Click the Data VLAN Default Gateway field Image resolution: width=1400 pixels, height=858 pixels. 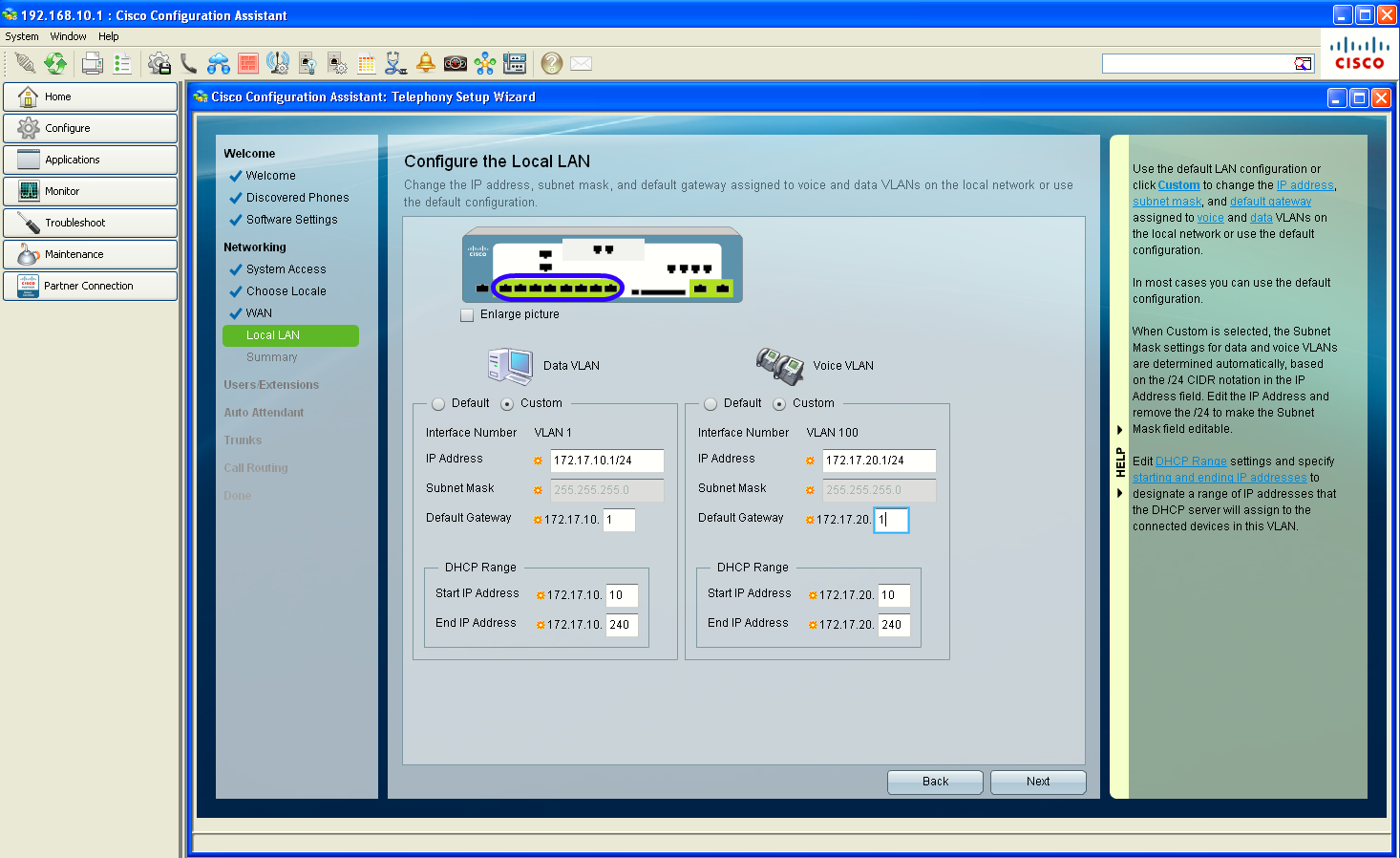pyautogui.click(x=619, y=520)
